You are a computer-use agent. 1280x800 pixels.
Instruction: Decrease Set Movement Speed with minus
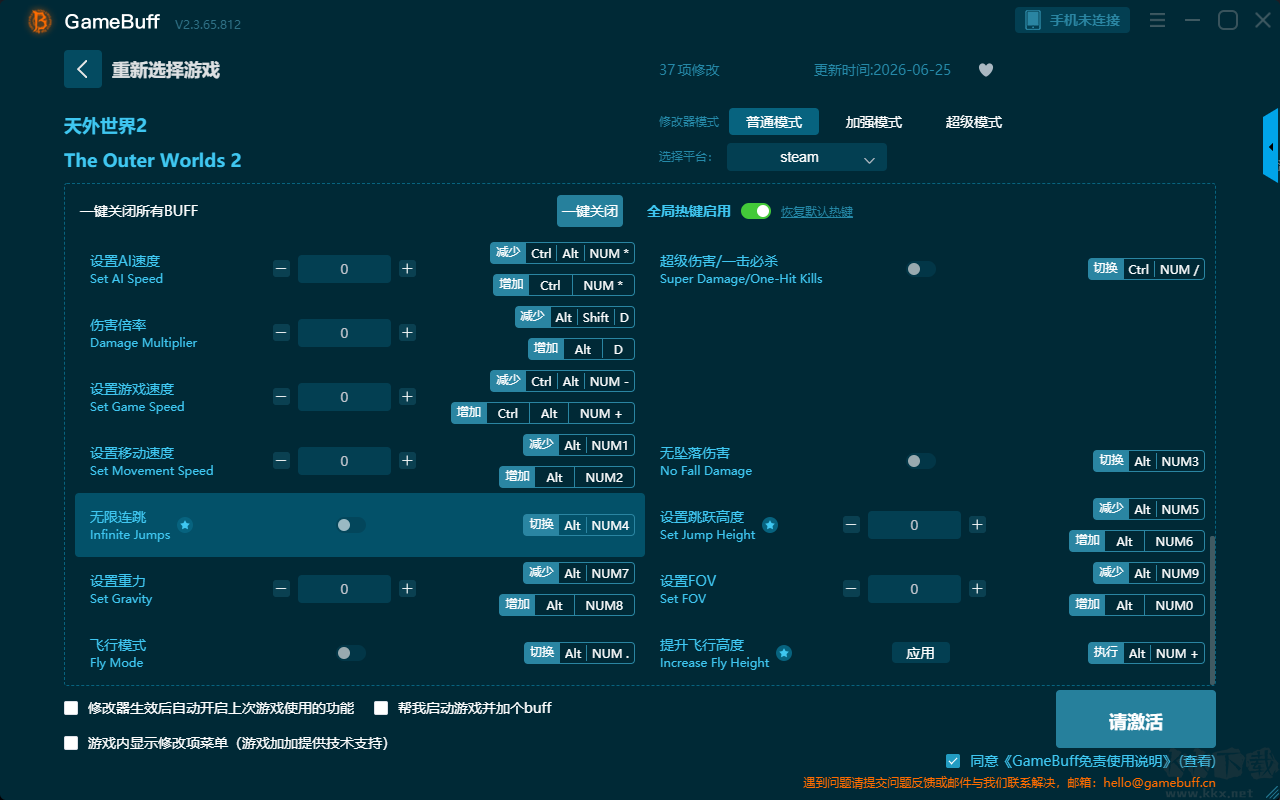coord(281,461)
